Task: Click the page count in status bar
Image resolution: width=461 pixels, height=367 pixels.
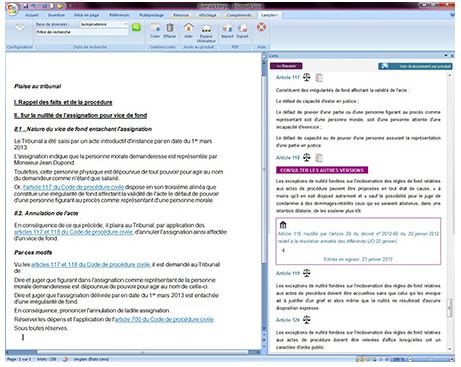Action: pyautogui.click(x=19, y=359)
